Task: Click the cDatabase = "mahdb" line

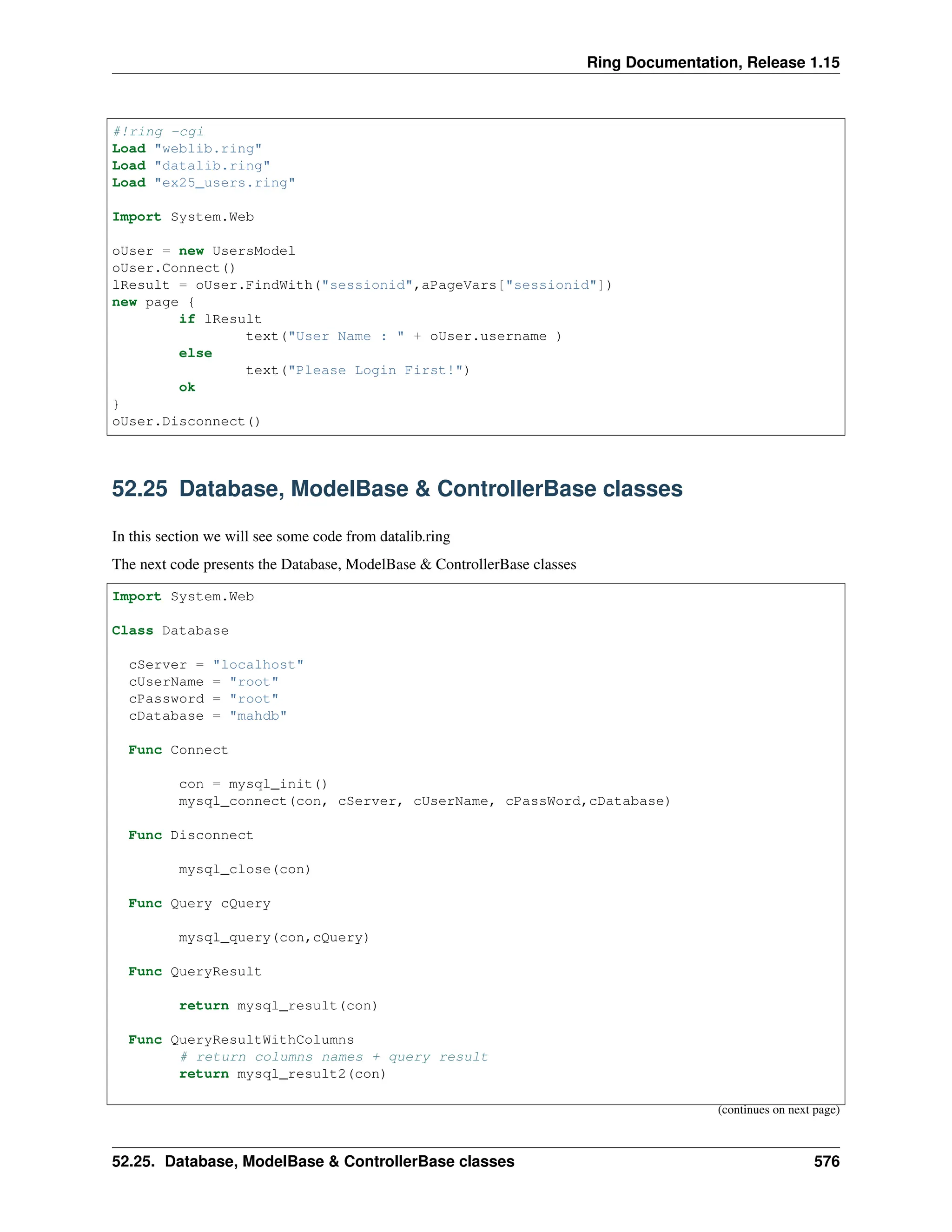Action: pos(207,716)
